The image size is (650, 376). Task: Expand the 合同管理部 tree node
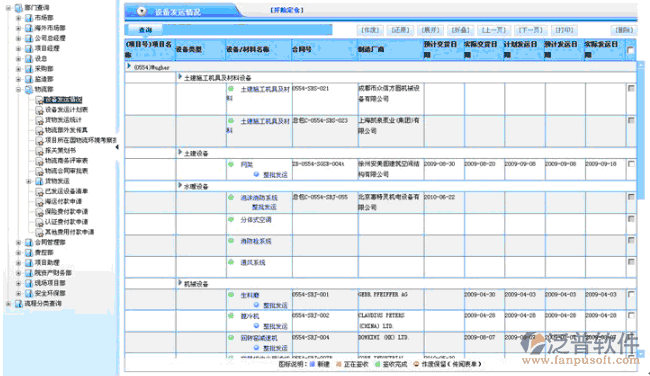click(x=18, y=243)
